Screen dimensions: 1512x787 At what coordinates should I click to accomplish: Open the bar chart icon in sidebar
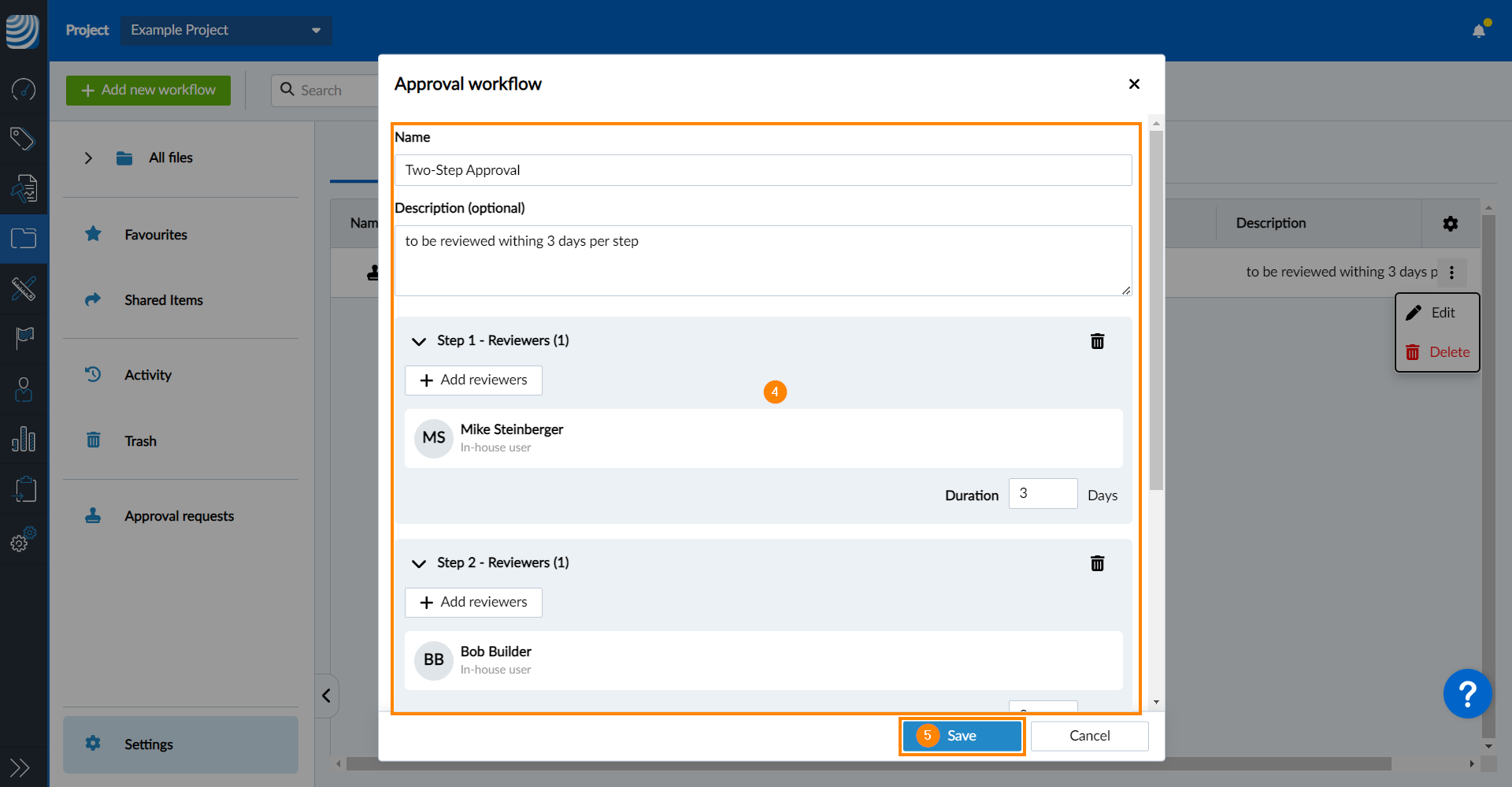[24, 439]
